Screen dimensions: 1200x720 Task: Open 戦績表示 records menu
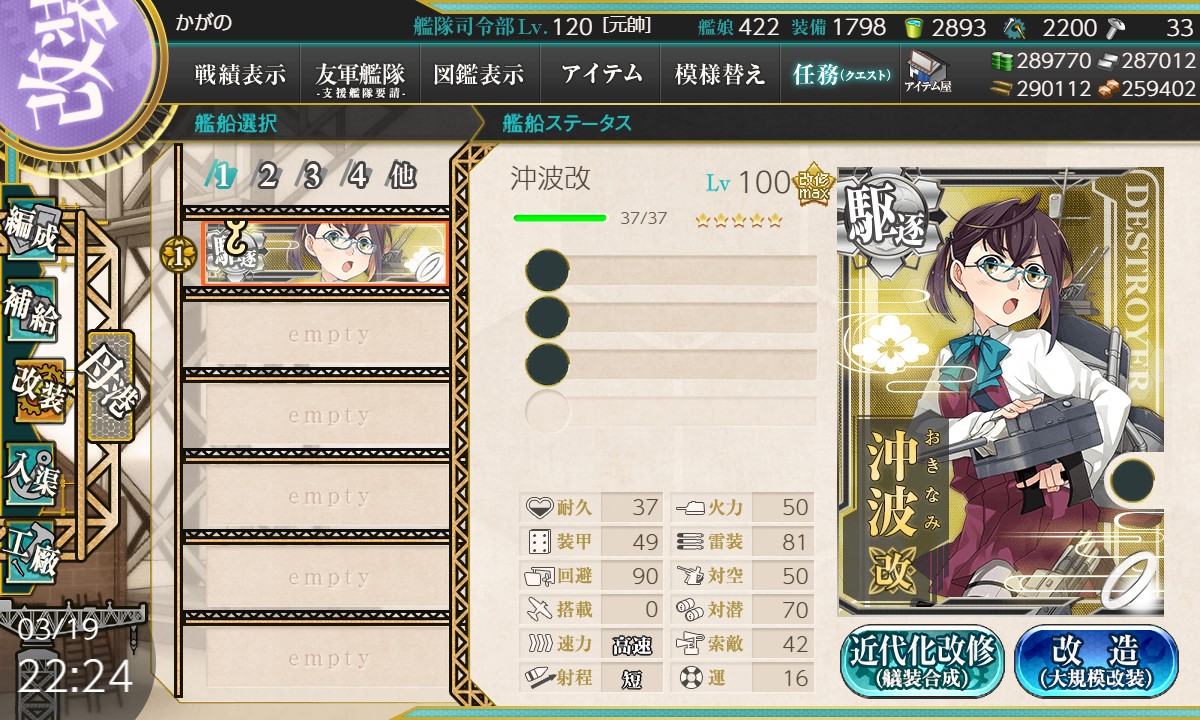240,74
